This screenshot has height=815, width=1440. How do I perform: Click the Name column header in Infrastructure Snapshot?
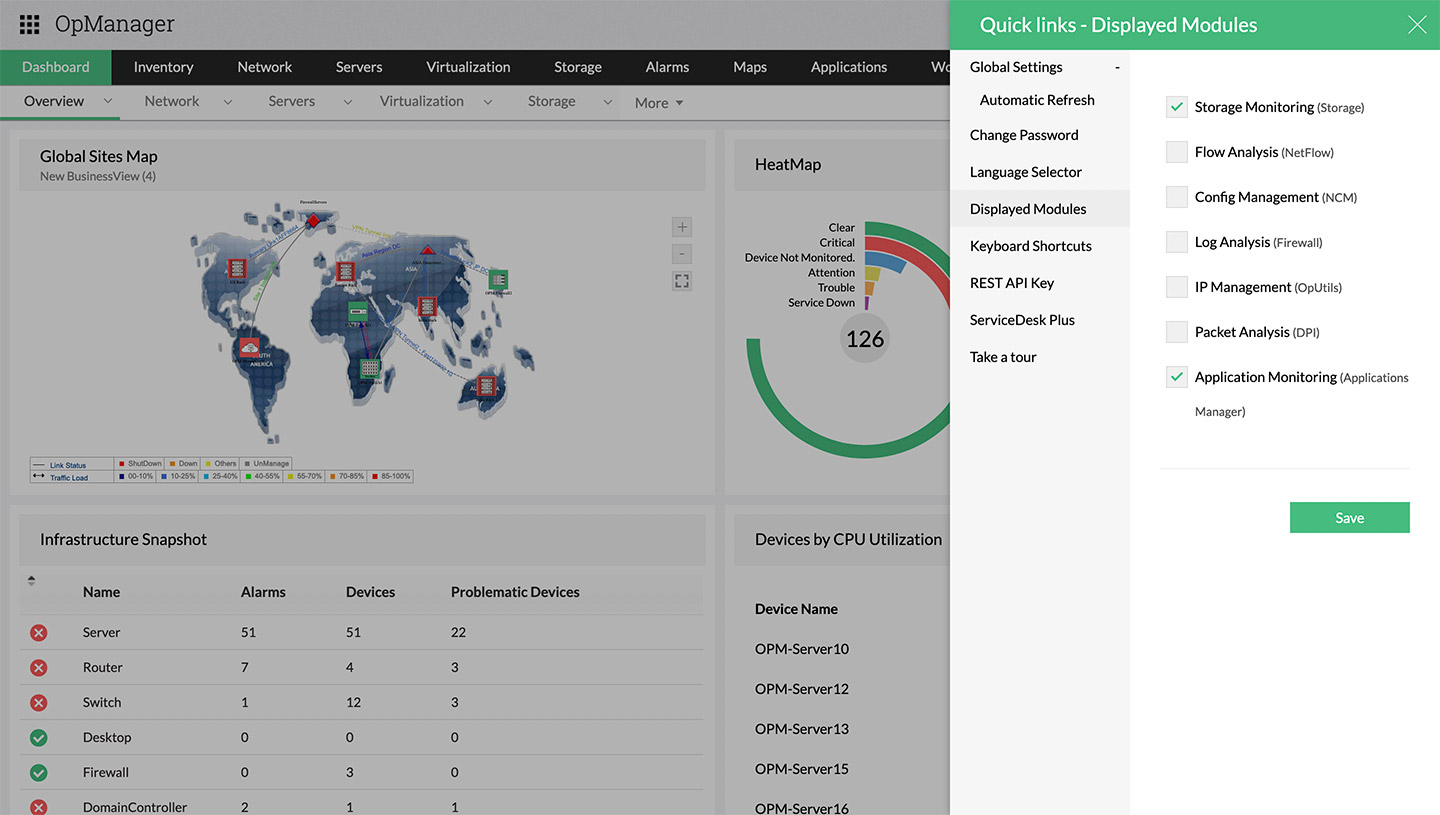(x=101, y=592)
